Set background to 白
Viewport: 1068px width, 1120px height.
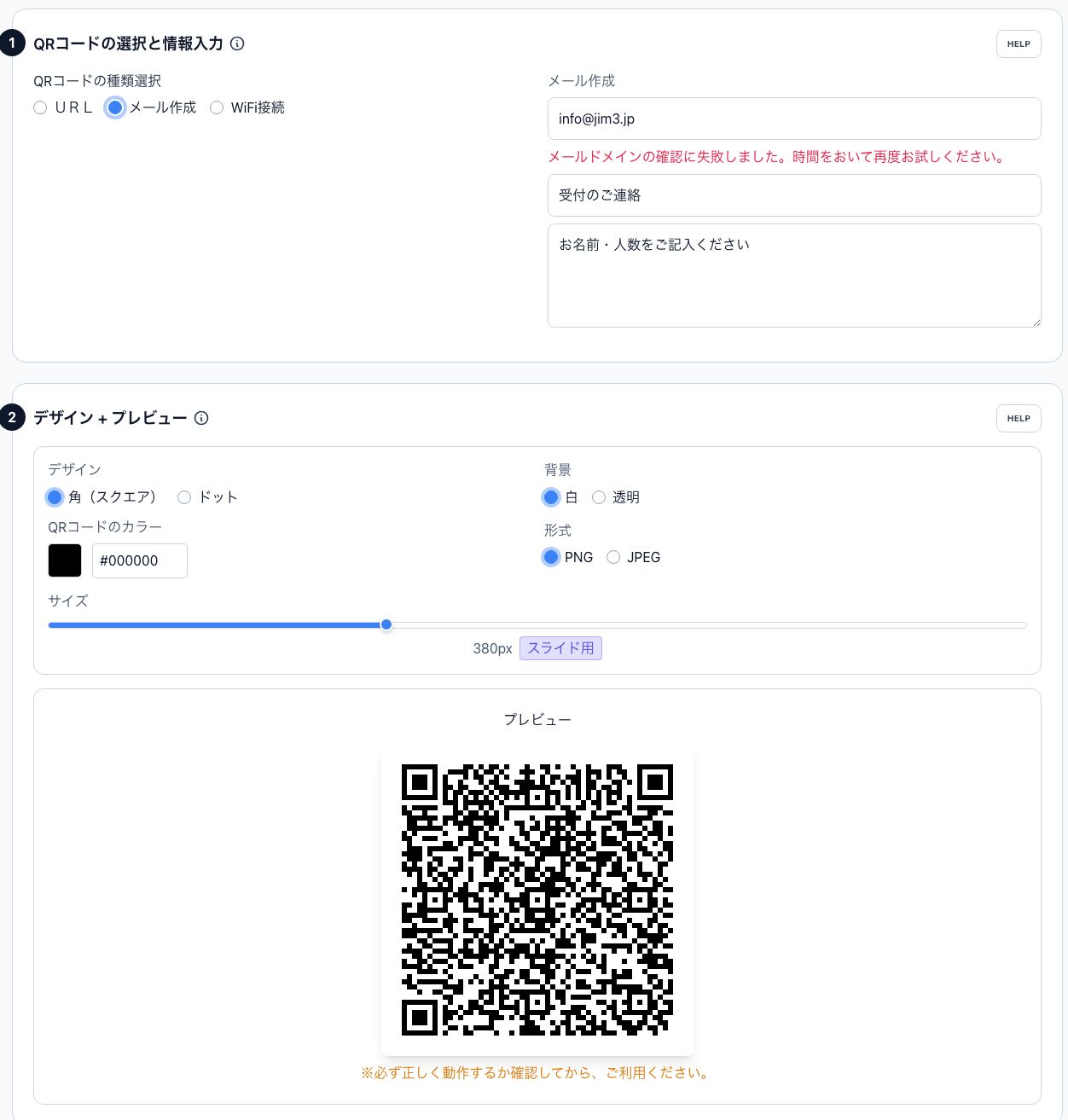(551, 497)
